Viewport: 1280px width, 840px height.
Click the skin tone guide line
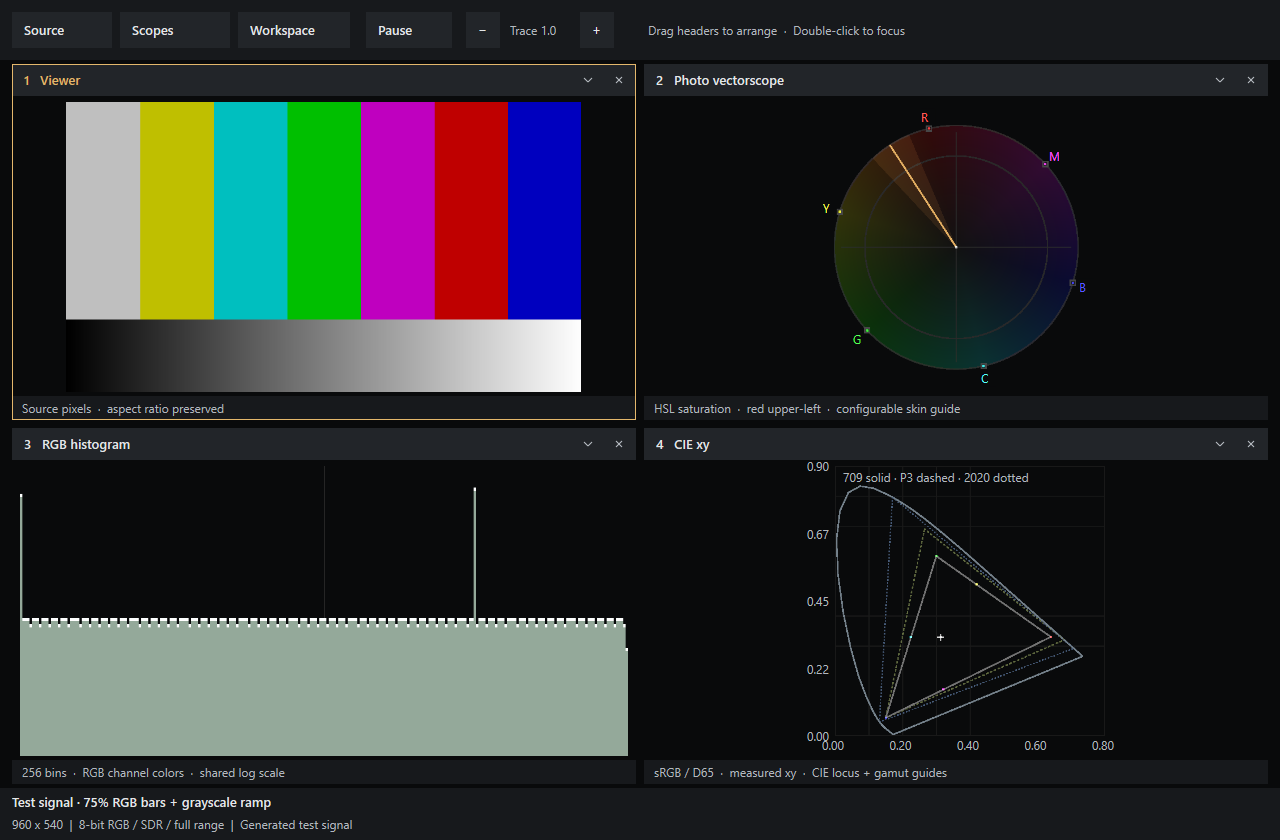(x=922, y=197)
